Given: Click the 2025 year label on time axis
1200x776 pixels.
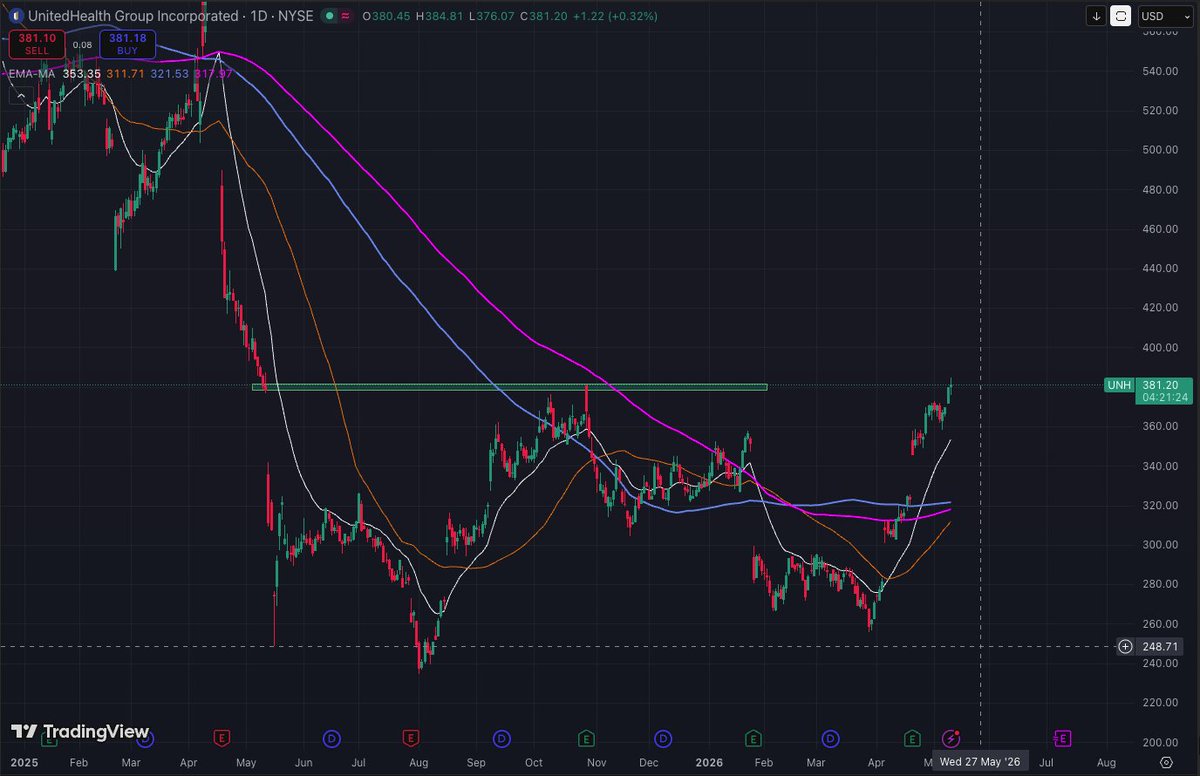Looking at the screenshot, I should pyautogui.click(x=24, y=762).
